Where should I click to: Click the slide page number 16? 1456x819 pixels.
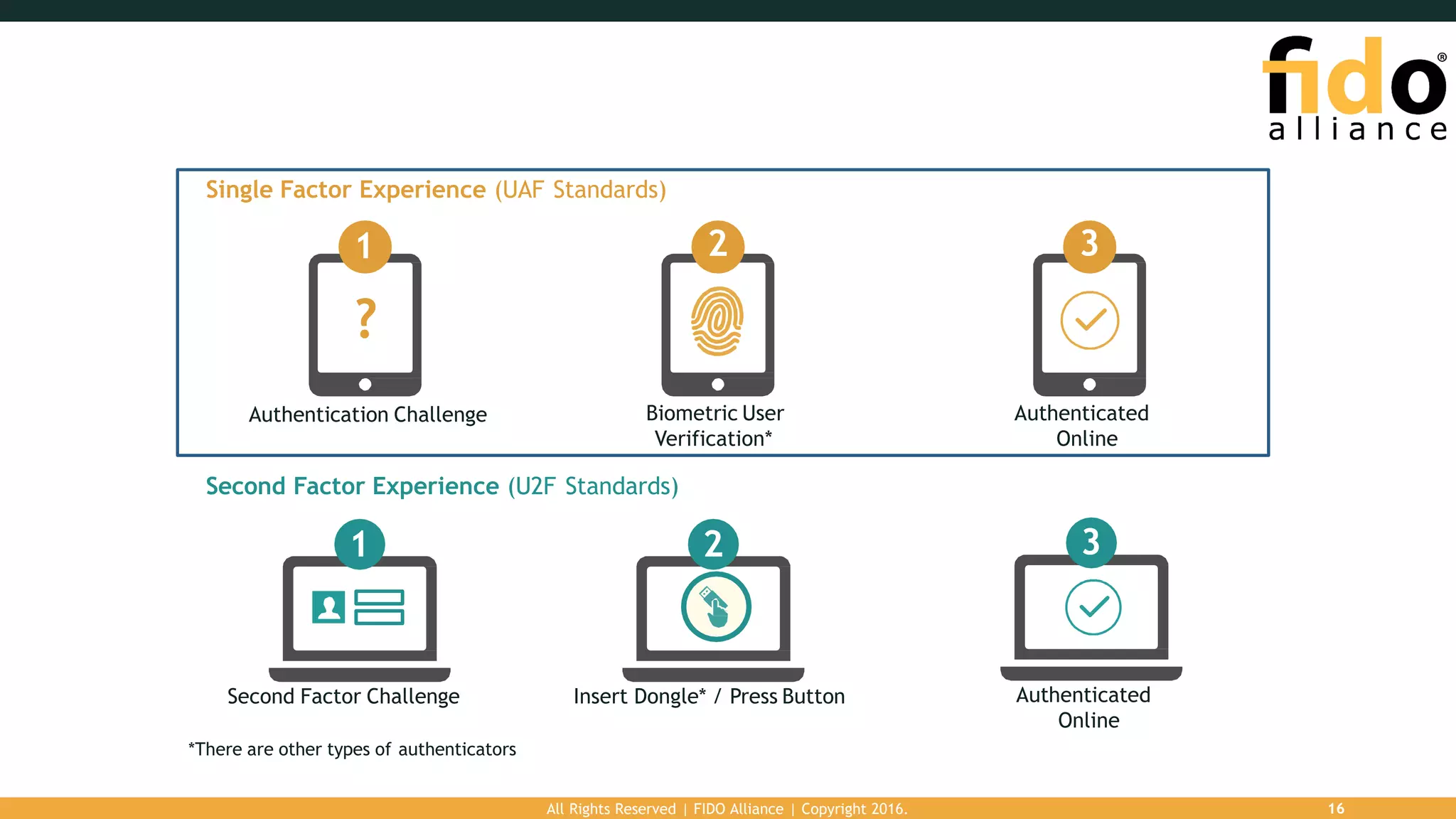(x=1336, y=808)
